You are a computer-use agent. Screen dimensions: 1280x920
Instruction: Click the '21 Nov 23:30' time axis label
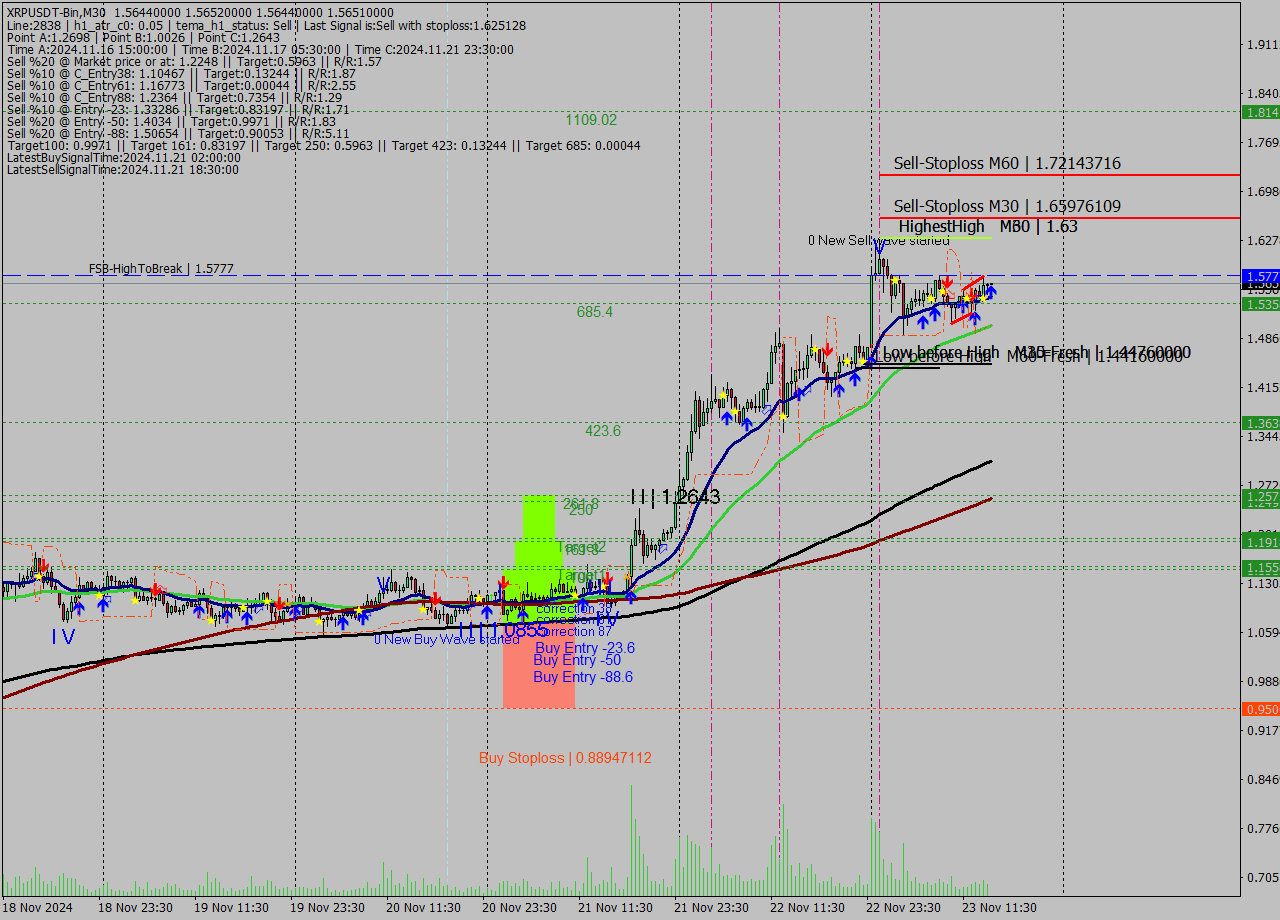point(711,908)
